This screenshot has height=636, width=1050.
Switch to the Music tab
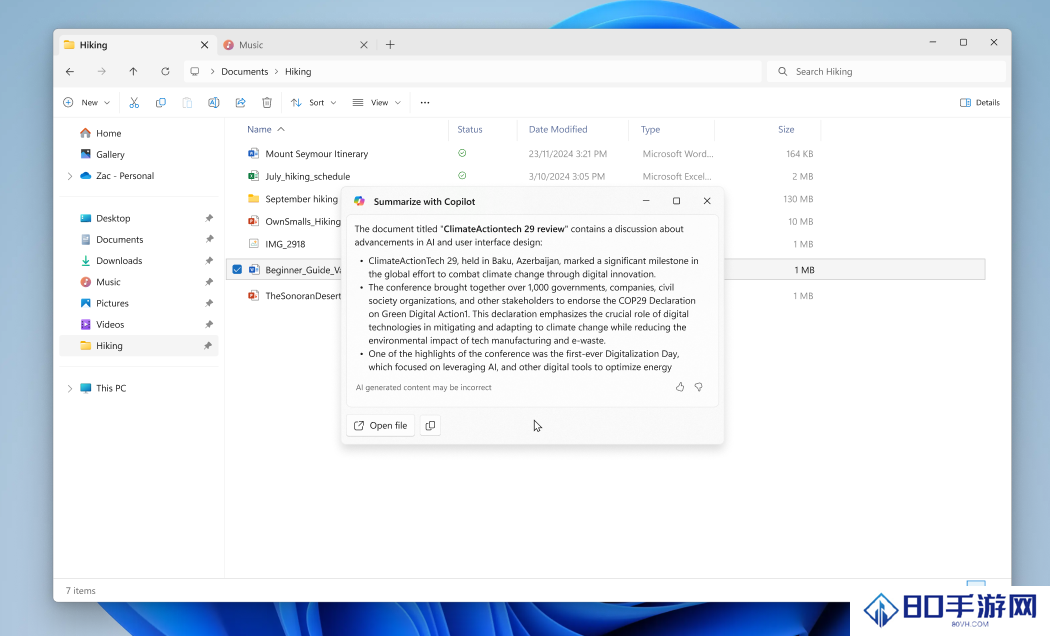[x=295, y=45]
